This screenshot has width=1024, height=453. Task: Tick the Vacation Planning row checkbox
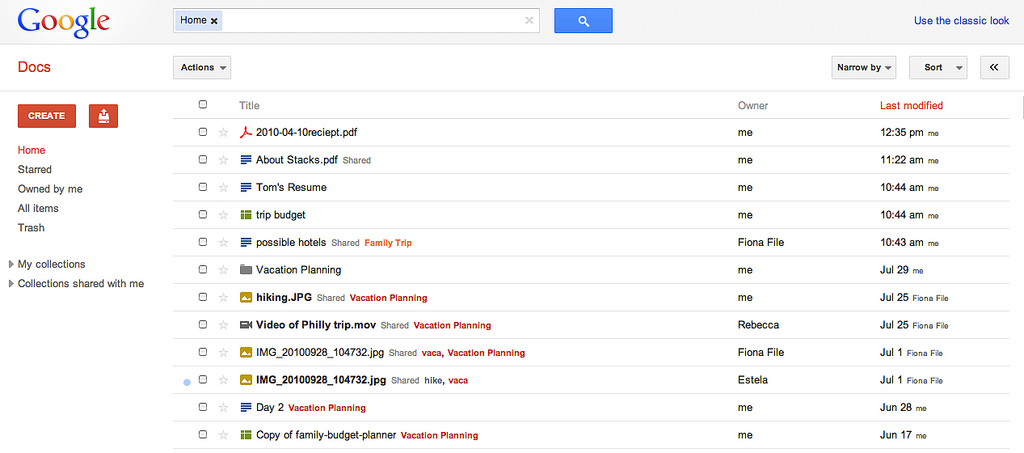(202, 270)
